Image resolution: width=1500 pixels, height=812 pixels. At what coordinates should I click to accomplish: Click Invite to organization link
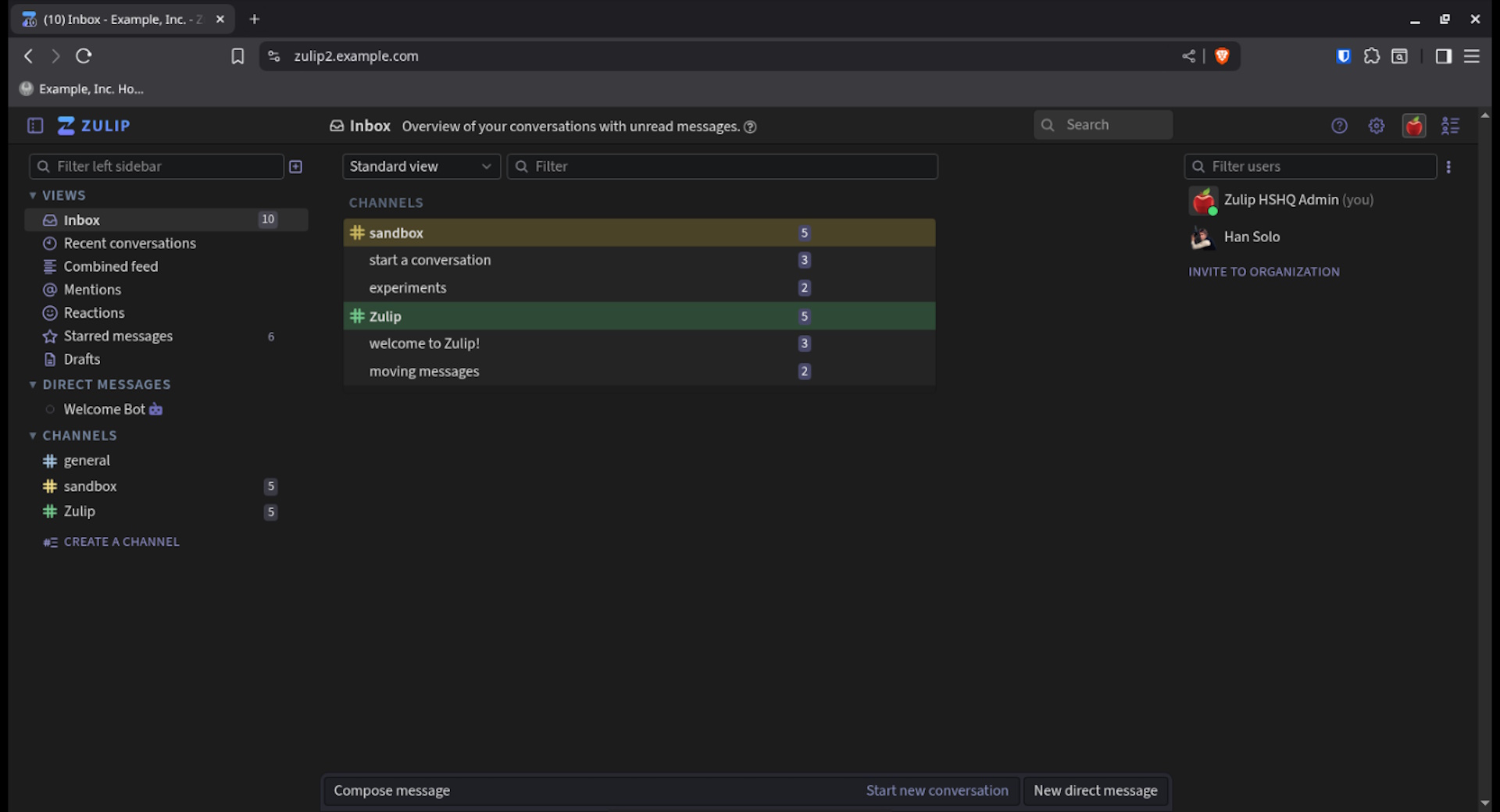(1263, 272)
